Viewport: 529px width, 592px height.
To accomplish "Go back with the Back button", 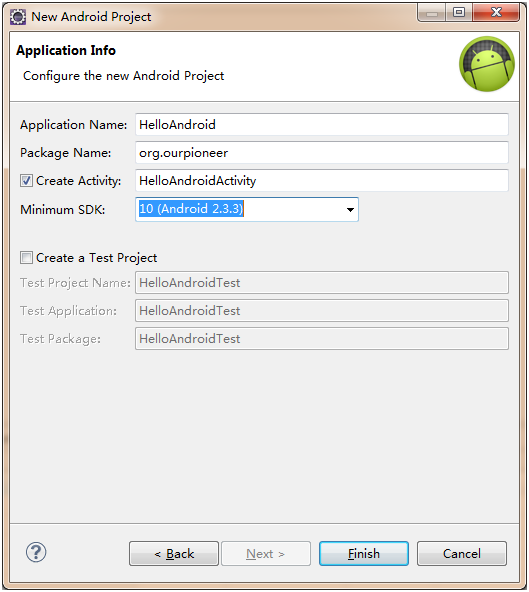I will click(x=174, y=553).
